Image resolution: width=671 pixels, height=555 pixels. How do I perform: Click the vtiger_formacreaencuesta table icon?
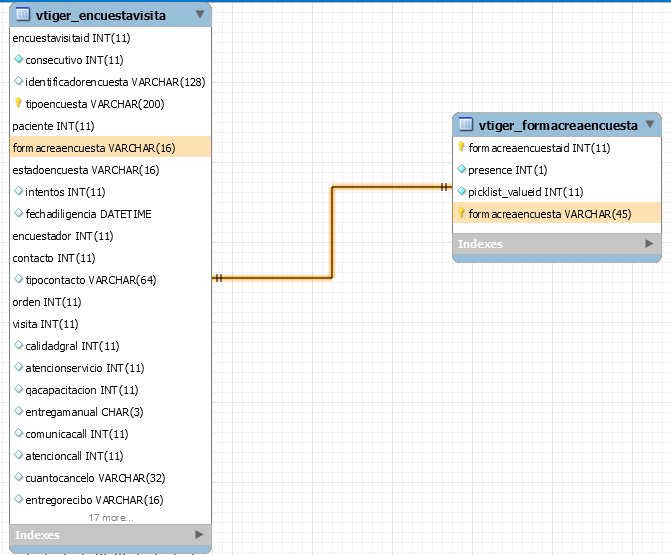point(466,124)
